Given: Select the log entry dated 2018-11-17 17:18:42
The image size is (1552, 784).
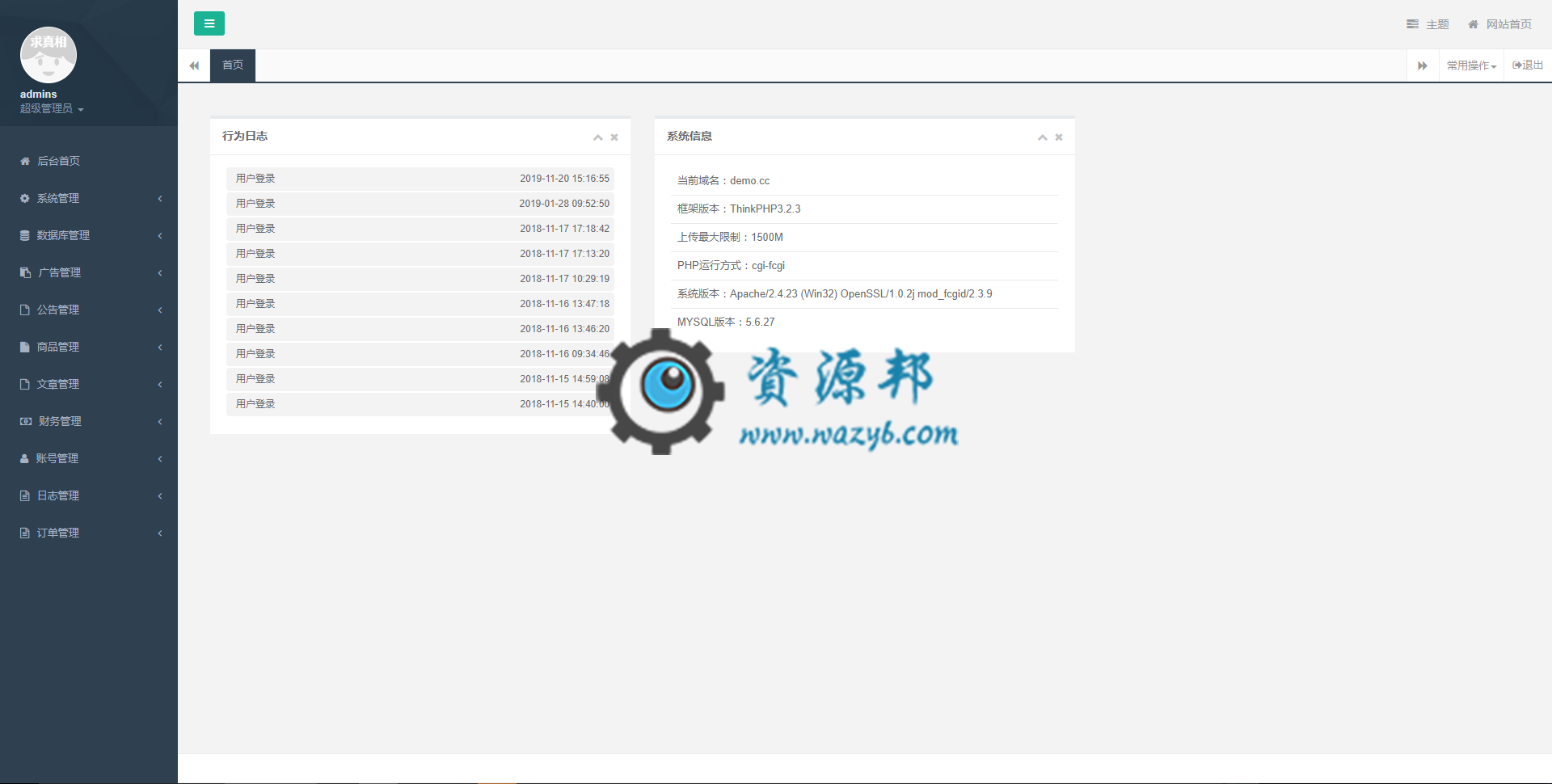Looking at the screenshot, I should 420,229.
